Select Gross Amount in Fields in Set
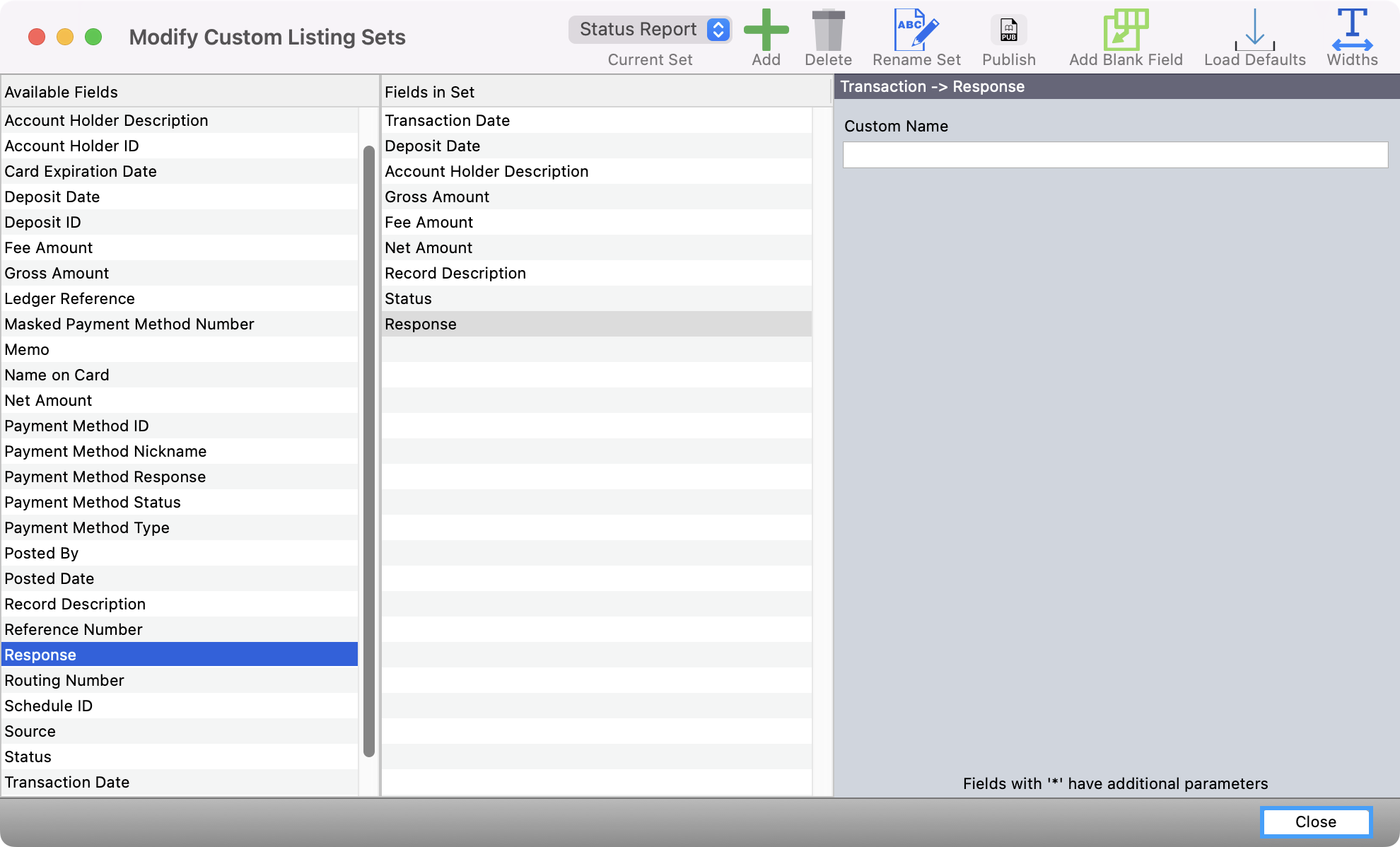The width and height of the screenshot is (1400, 847). (x=437, y=197)
